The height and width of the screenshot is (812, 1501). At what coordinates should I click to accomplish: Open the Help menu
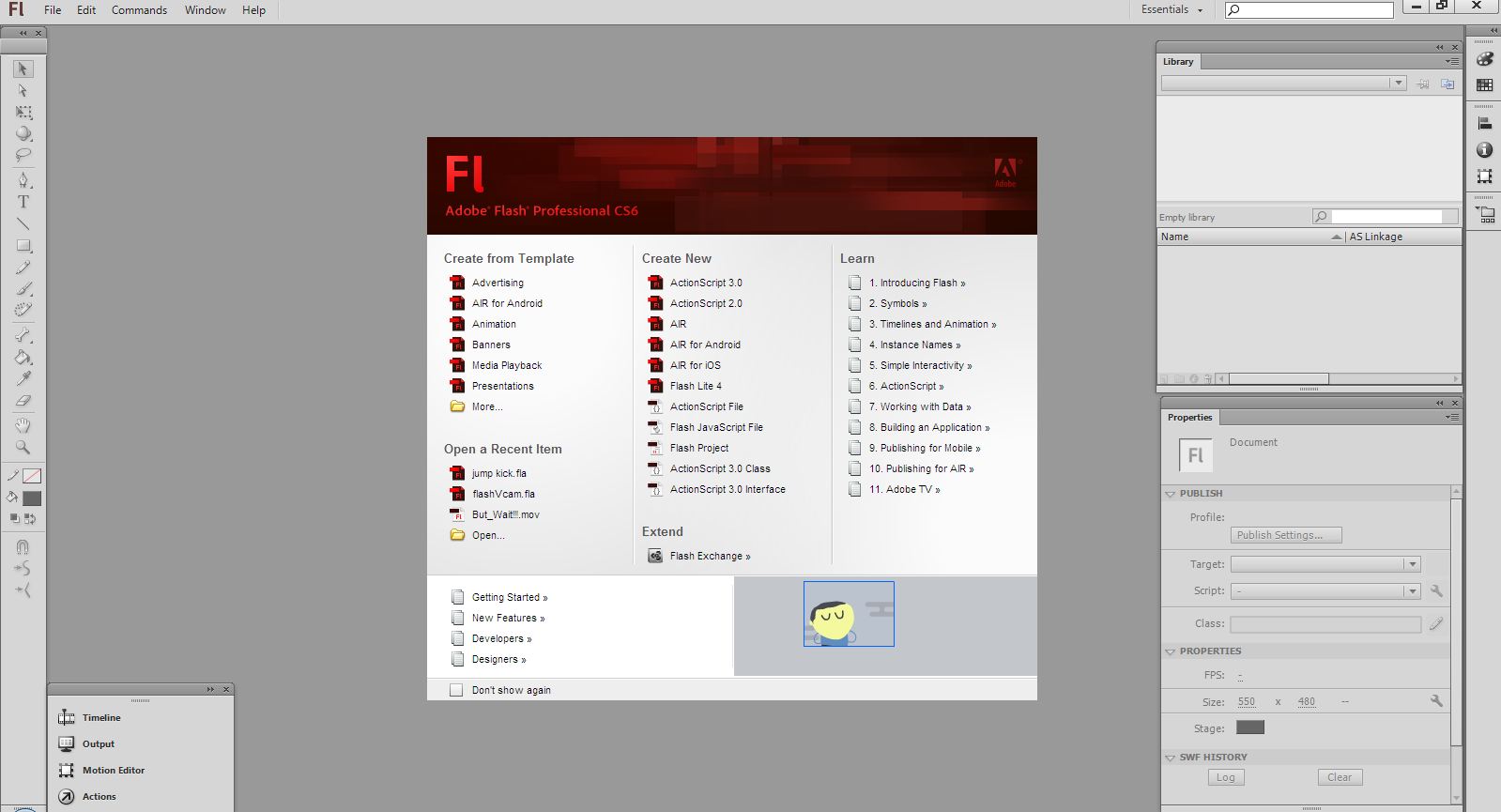point(253,9)
